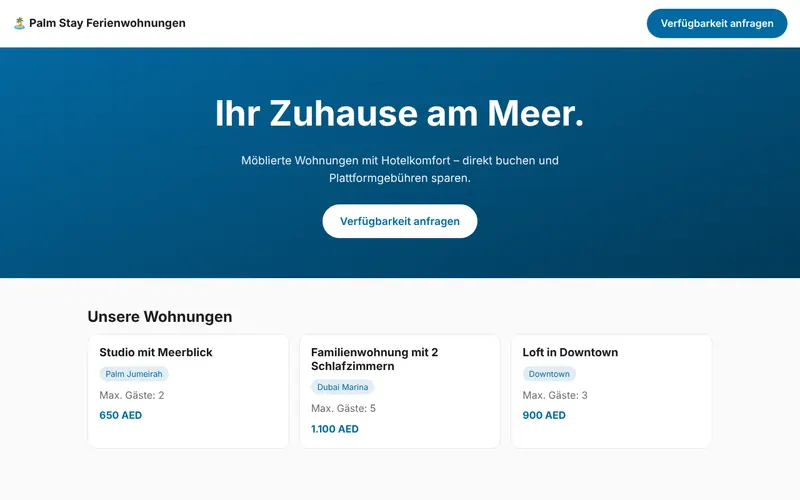Click Max. Gäste: 2 text

click(x=132, y=395)
